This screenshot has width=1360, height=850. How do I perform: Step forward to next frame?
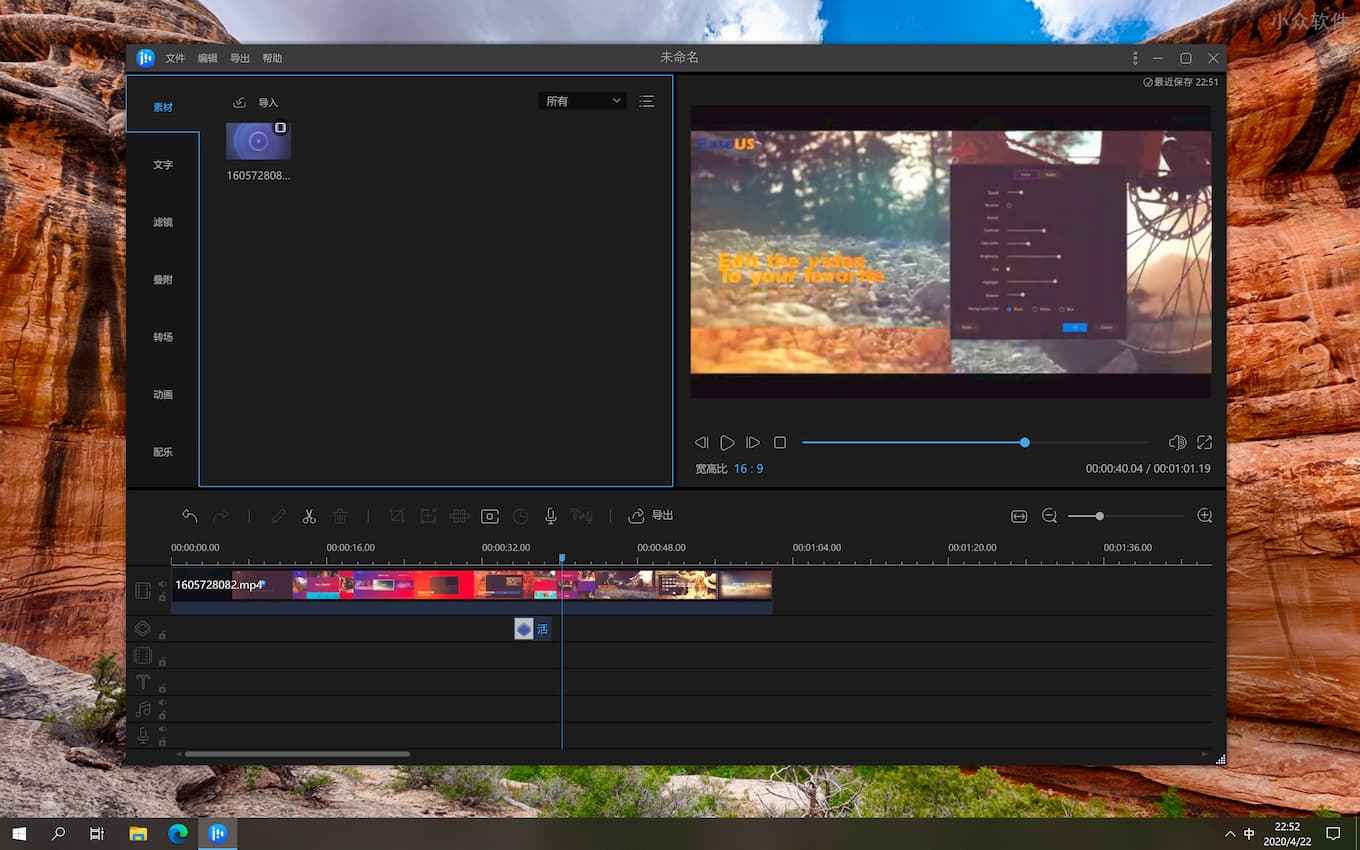pyautogui.click(x=753, y=442)
